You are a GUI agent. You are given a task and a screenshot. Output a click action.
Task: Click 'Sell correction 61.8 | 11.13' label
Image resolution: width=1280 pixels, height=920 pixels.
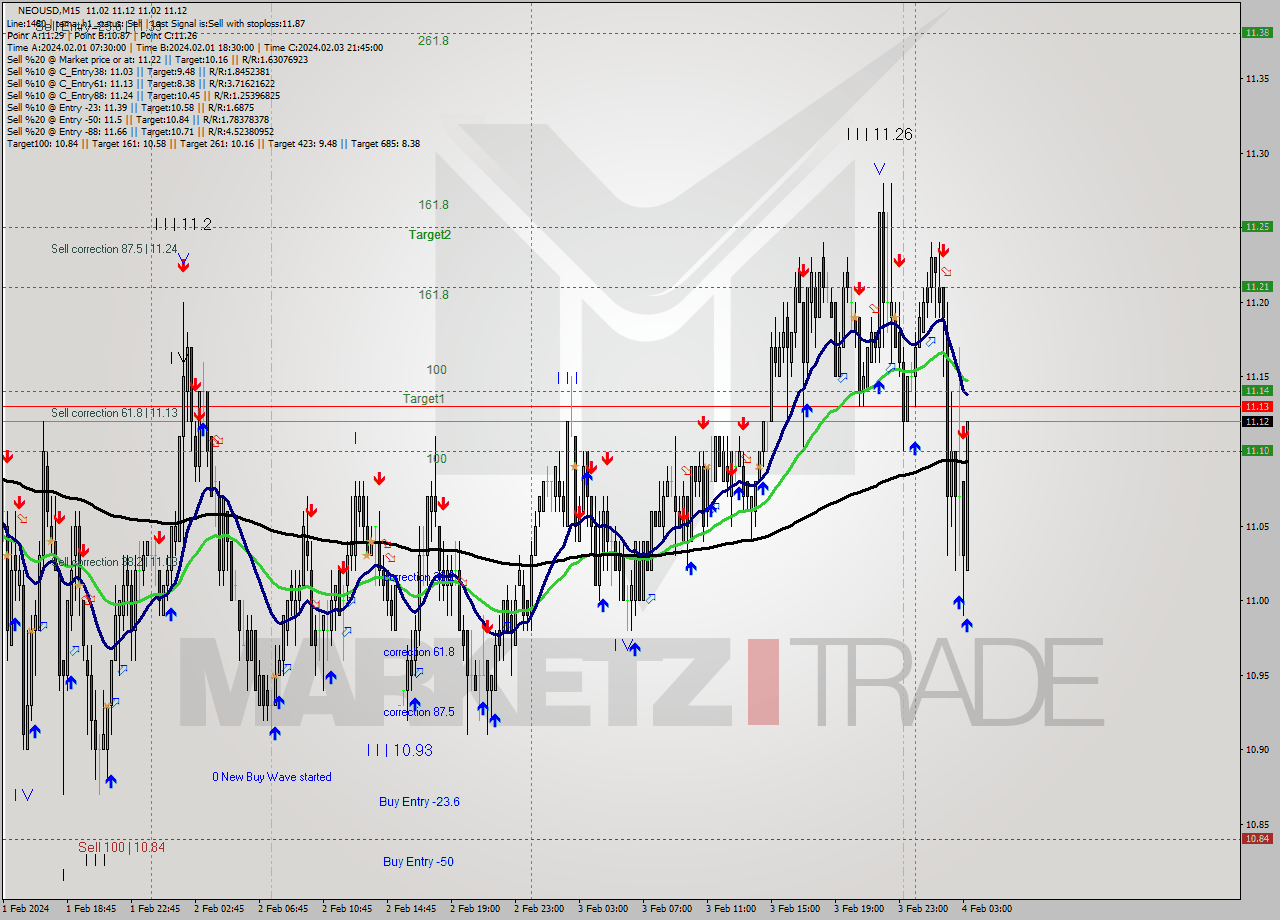(x=114, y=413)
